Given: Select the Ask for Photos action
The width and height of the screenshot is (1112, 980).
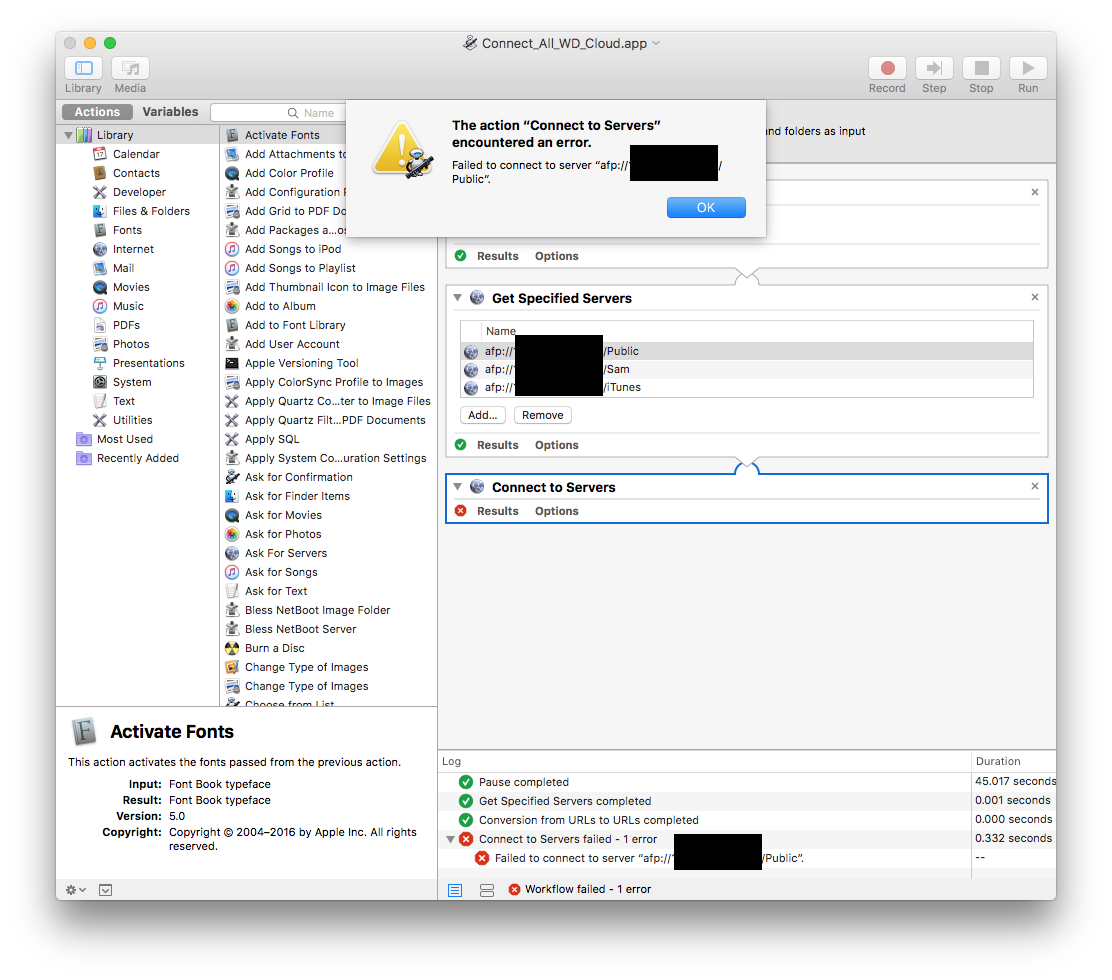Looking at the screenshot, I should [283, 534].
